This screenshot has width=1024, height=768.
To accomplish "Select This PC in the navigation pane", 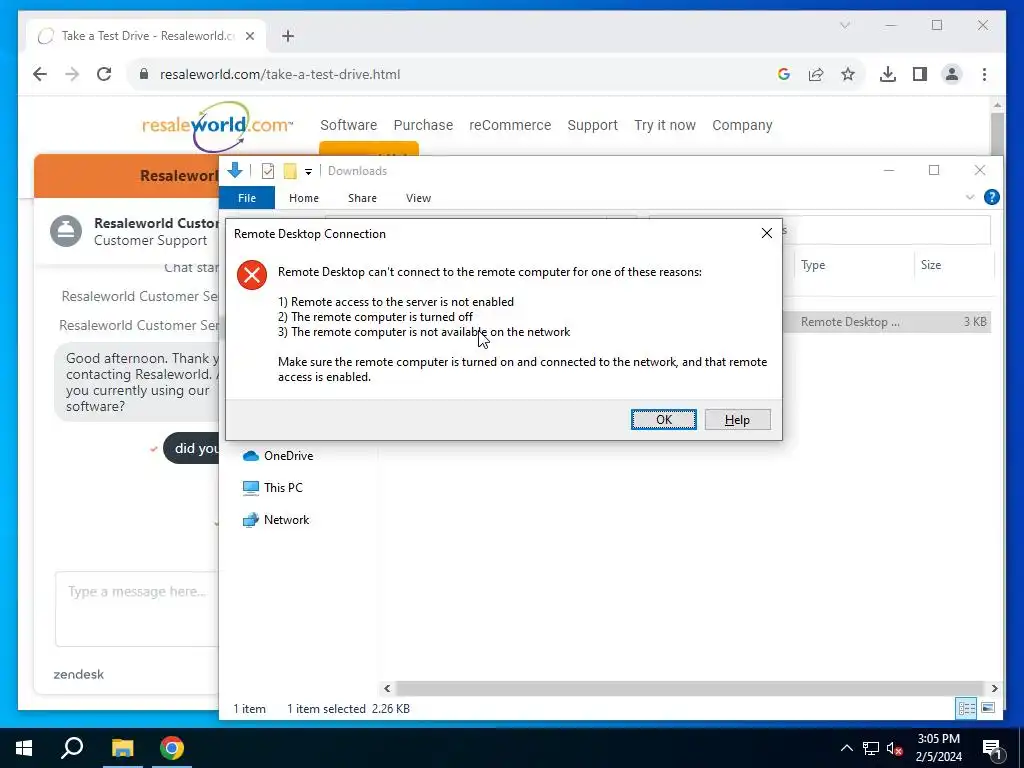I will [x=273, y=488].
